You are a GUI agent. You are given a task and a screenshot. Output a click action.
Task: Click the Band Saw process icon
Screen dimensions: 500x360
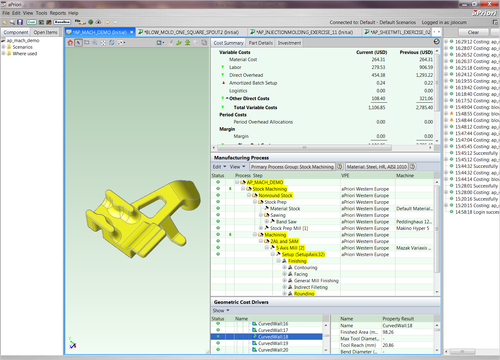(x=272, y=221)
